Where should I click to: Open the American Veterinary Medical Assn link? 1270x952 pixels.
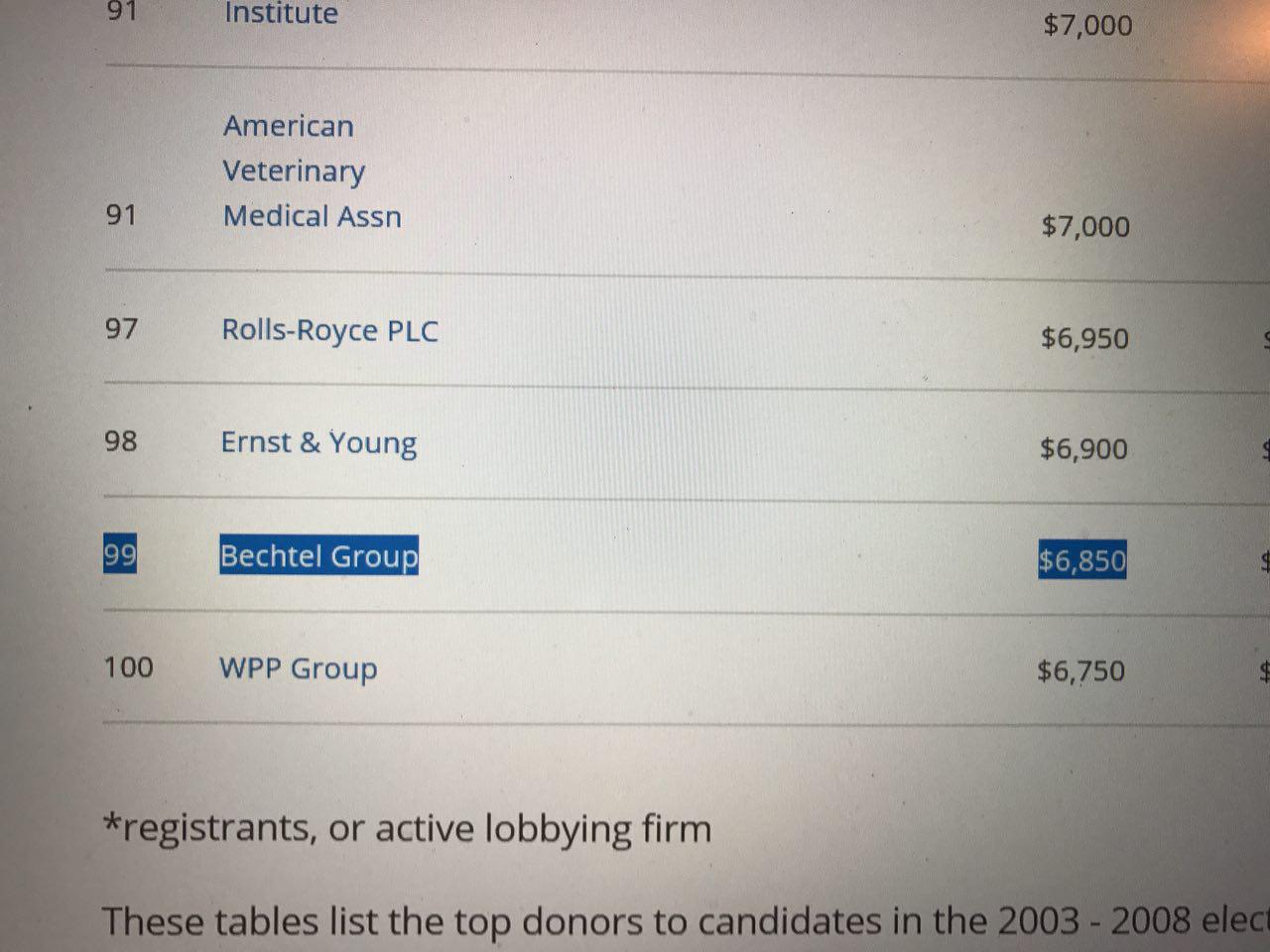point(312,171)
